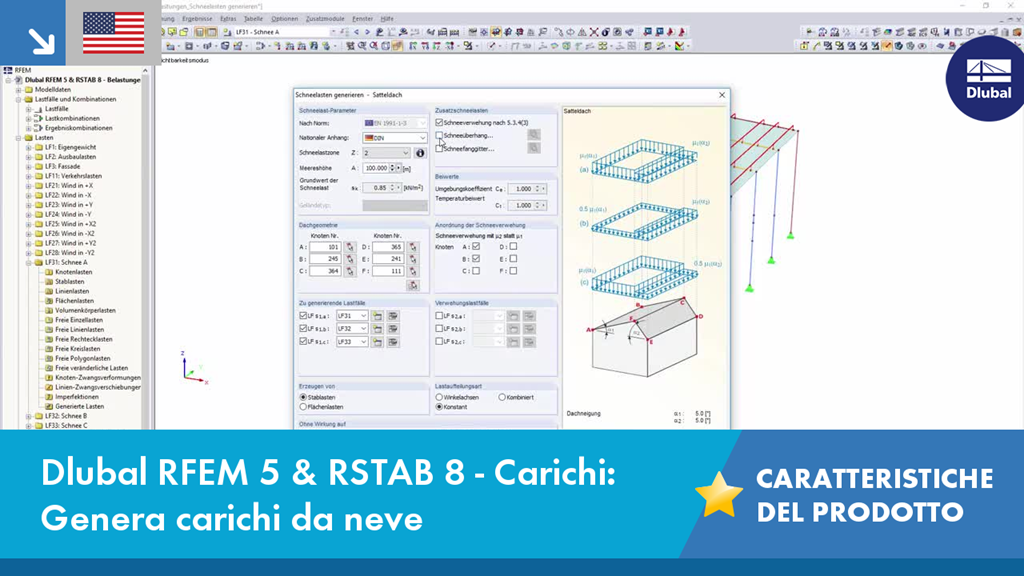This screenshot has width=1024, height=576.
Task: Click the Meereshöhe spinner arrows
Action: click(x=392, y=168)
